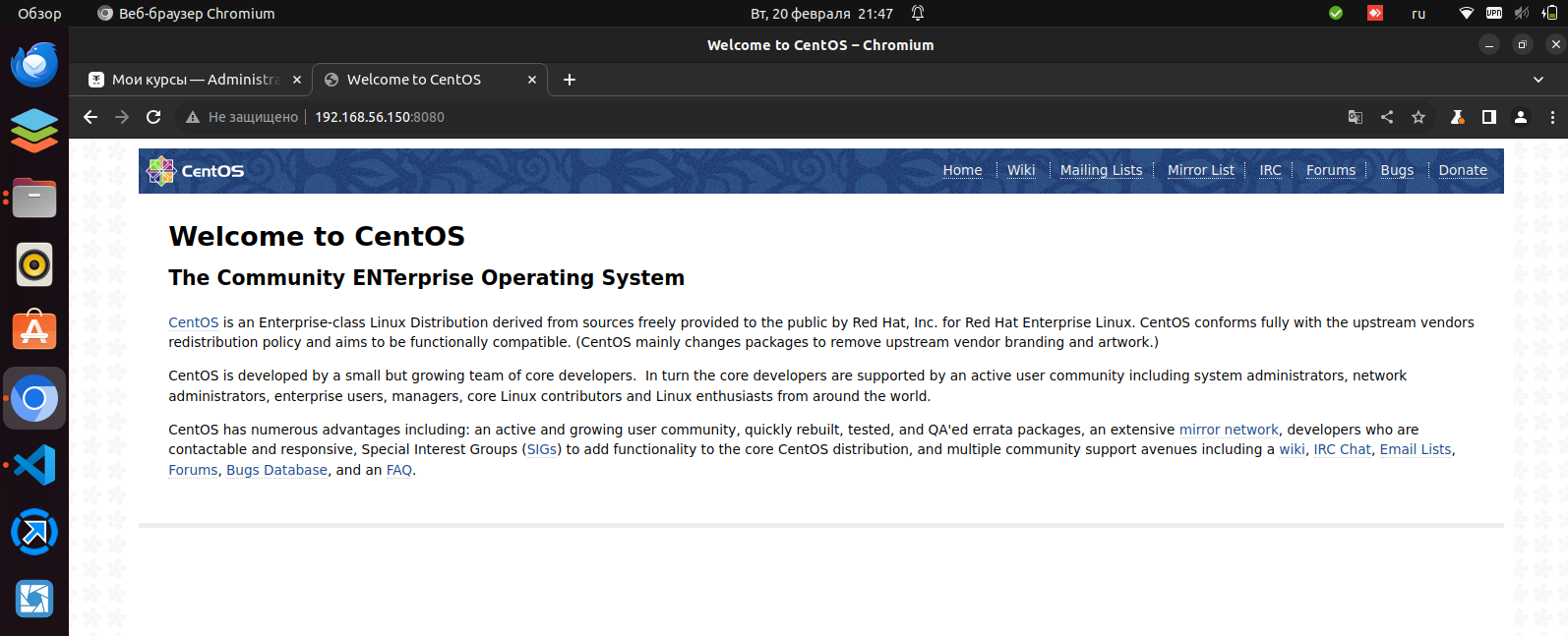Viewport: 1568px width, 636px height.
Task: Open the Обзор activities overview
Action: tap(39, 14)
